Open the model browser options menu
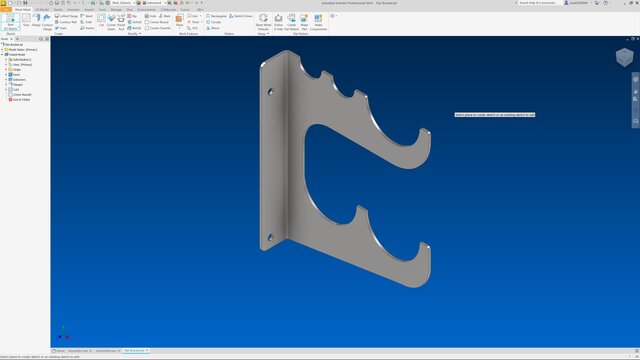Image resolution: width=640 pixels, height=360 pixels. (47, 39)
